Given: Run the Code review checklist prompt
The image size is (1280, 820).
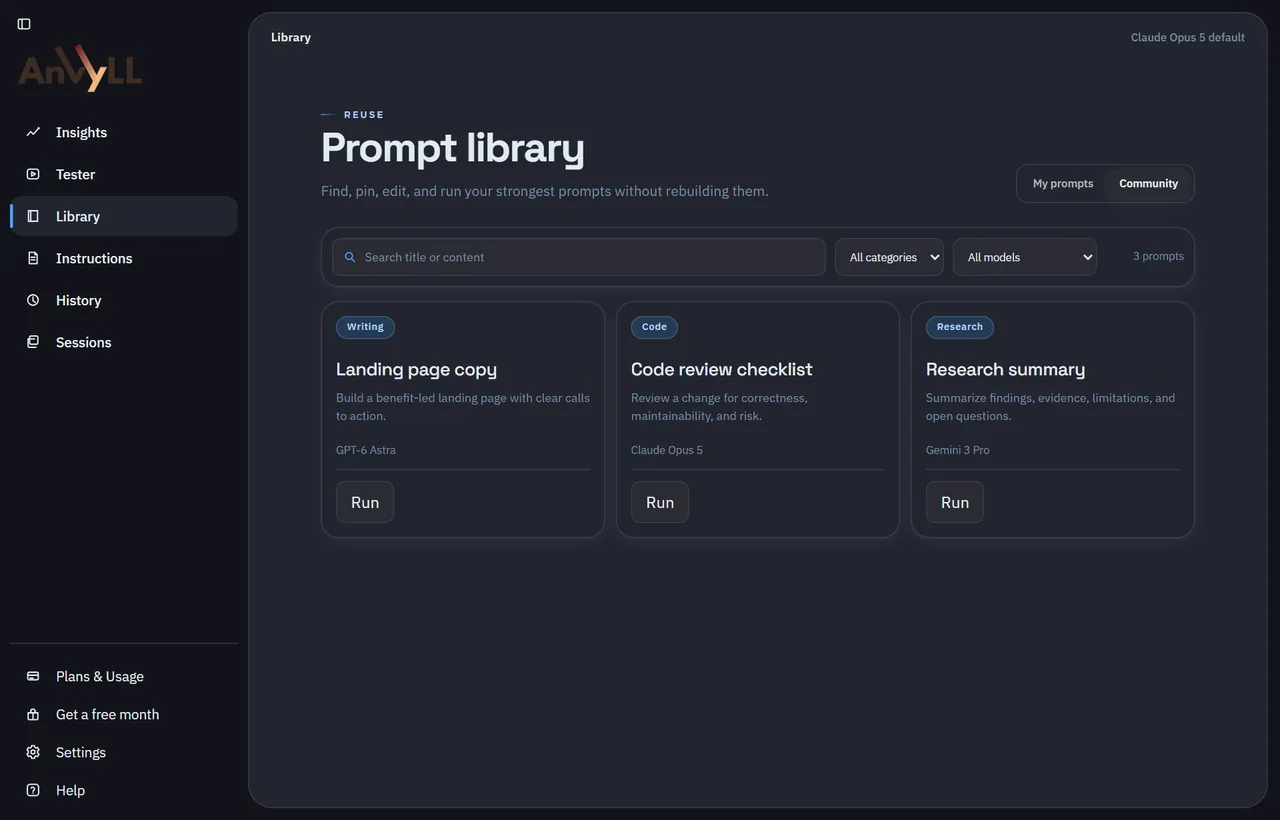Looking at the screenshot, I should (660, 502).
